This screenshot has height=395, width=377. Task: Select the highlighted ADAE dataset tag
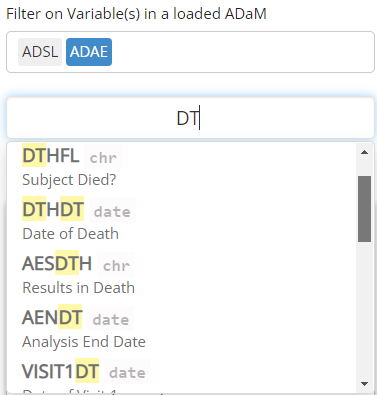(89, 52)
